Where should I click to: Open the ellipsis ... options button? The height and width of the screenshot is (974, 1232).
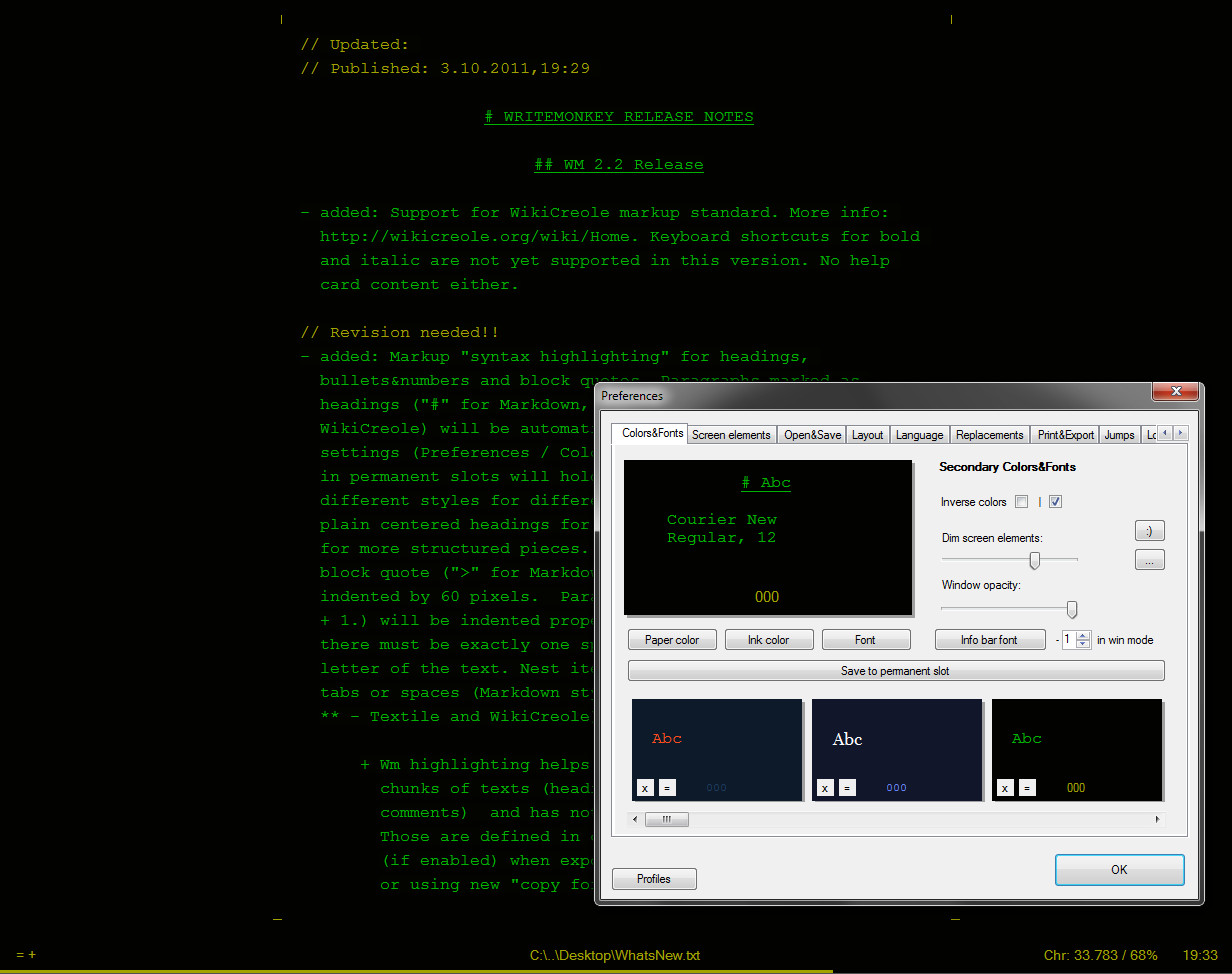(1150, 561)
